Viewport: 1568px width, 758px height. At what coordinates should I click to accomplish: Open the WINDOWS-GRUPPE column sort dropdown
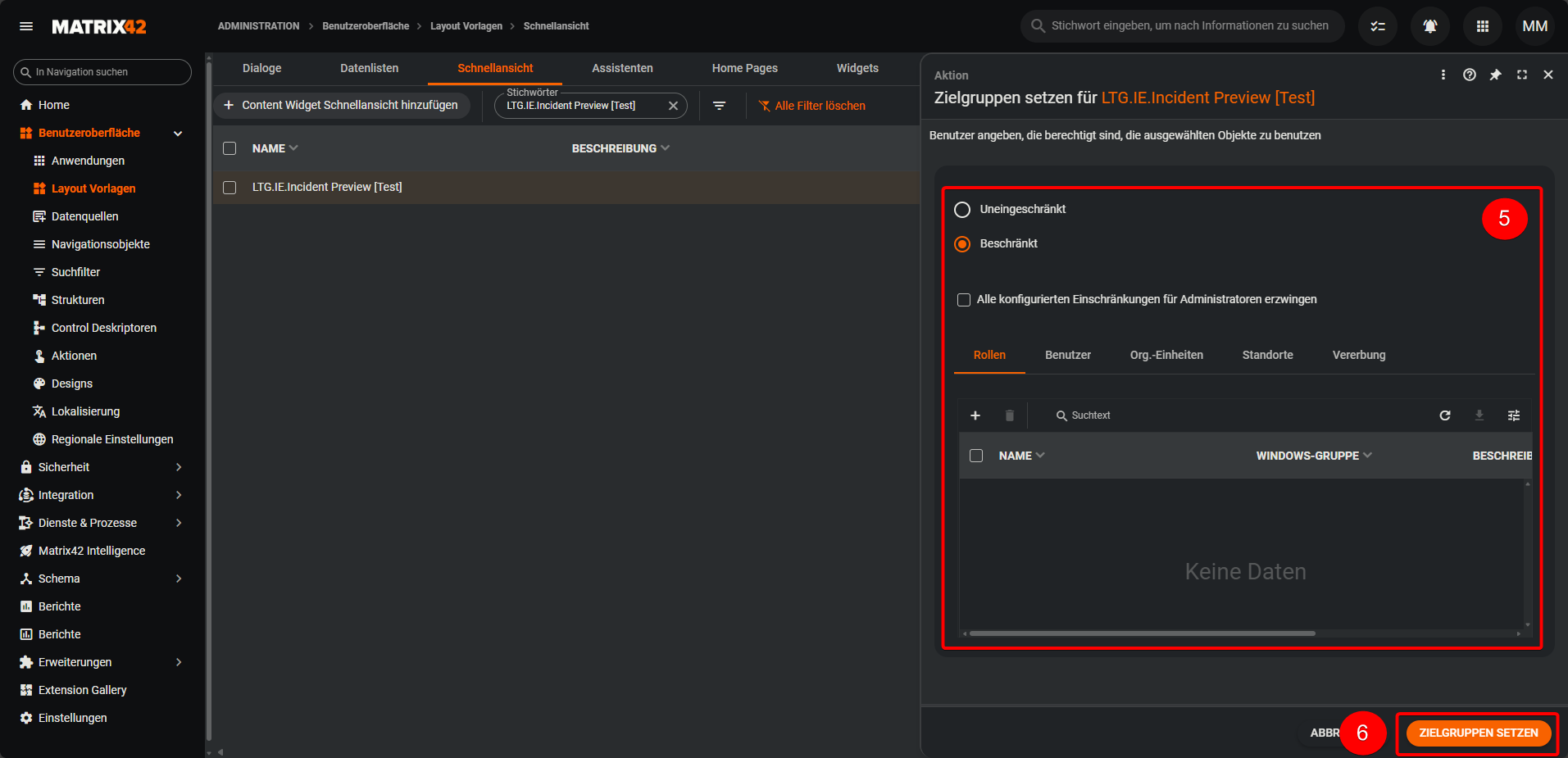click(x=1367, y=456)
